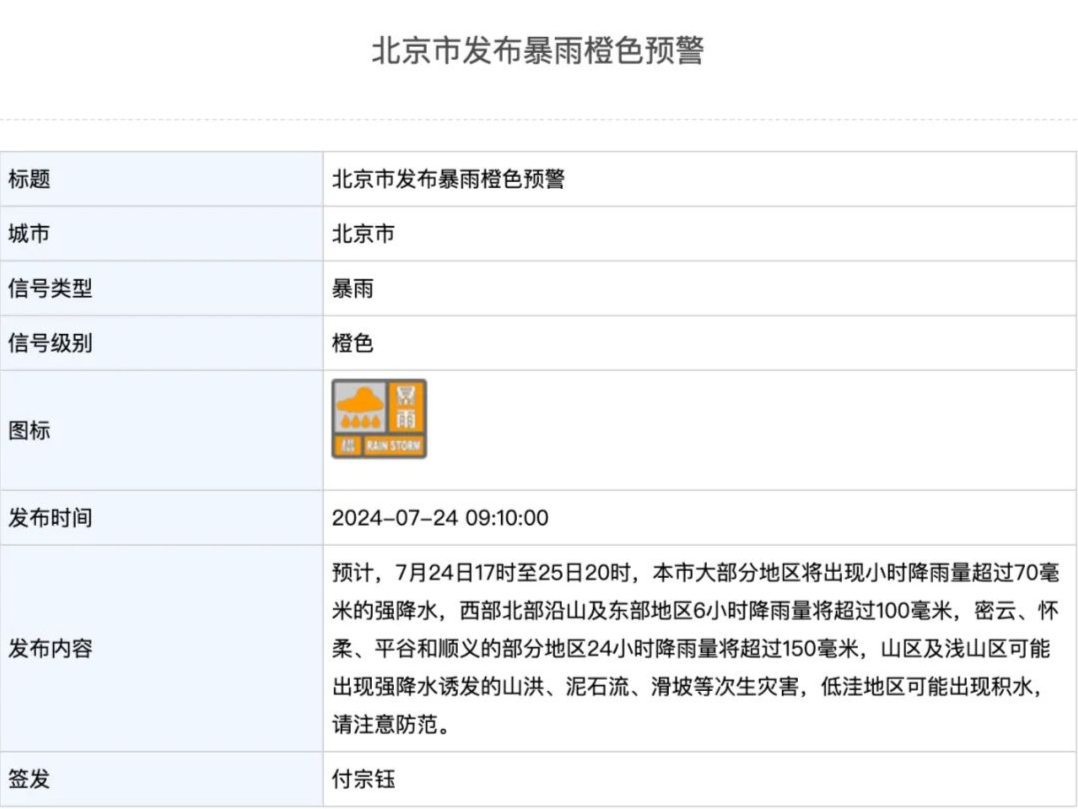Click the 发布时间 row label
Screen dimensions: 1078x809
[50, 518]
